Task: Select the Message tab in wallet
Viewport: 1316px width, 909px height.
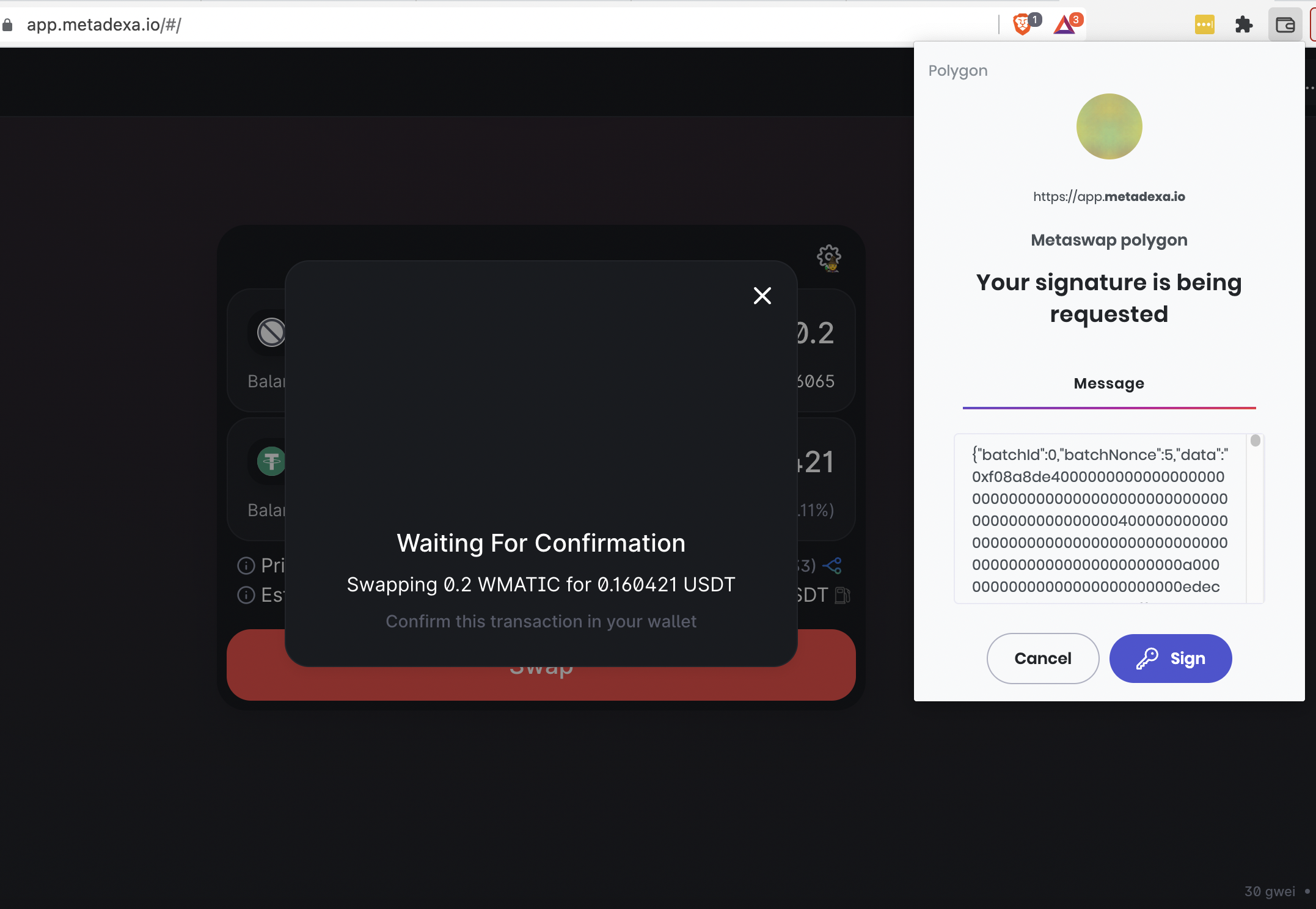Action: 1109,384
